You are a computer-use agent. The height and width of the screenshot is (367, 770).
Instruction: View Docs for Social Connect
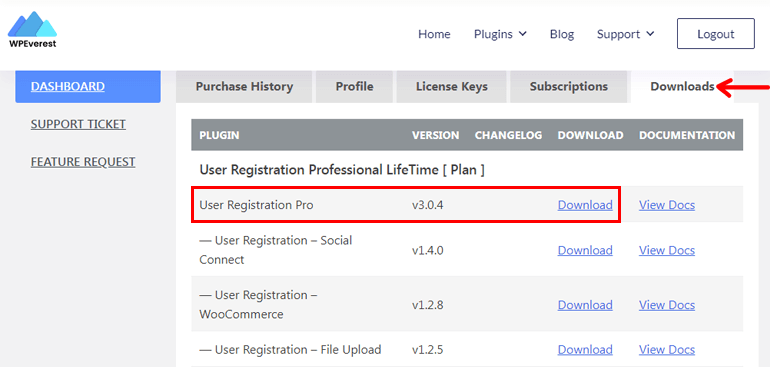click(667, 251)
